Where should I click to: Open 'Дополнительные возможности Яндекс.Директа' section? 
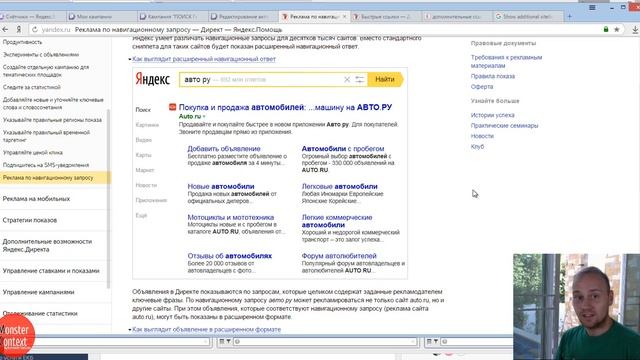pos(47,245)
